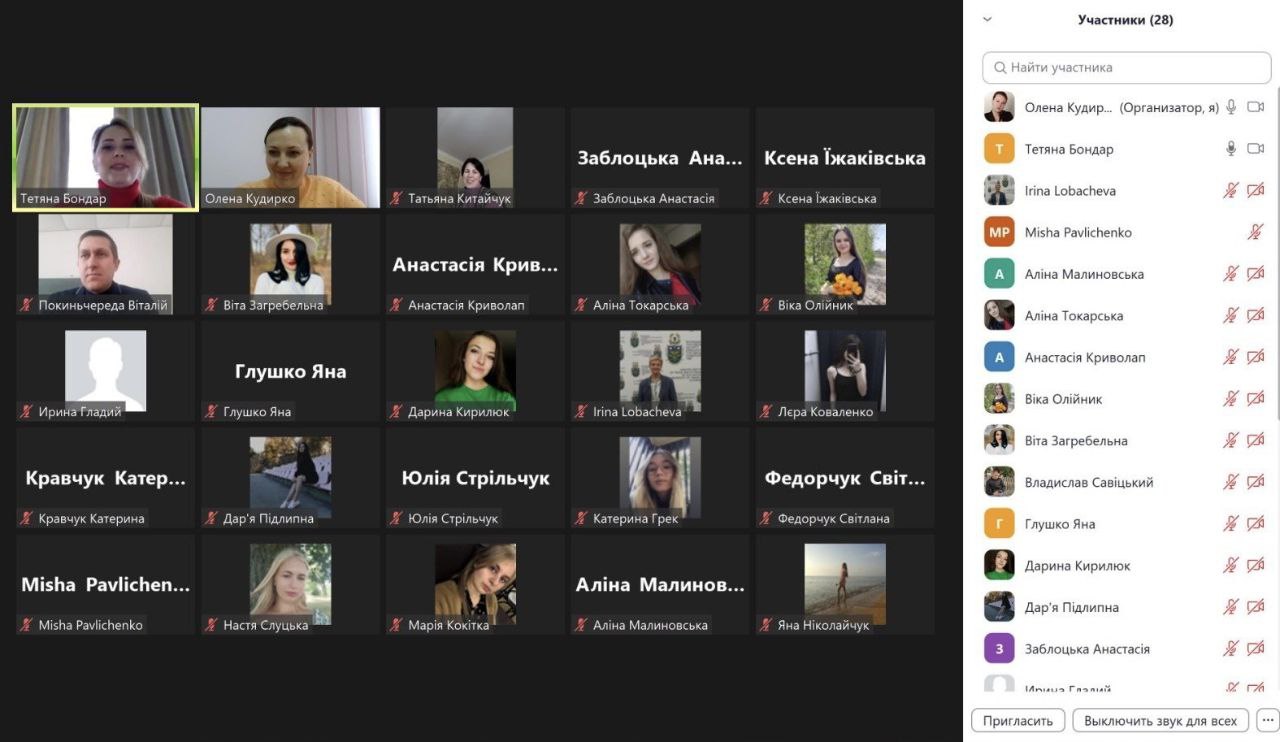This screenshot has height=742, width=1280.
Task: Toggle muted microphone for Глушко Яна
Action: [x=1231, y=524]
